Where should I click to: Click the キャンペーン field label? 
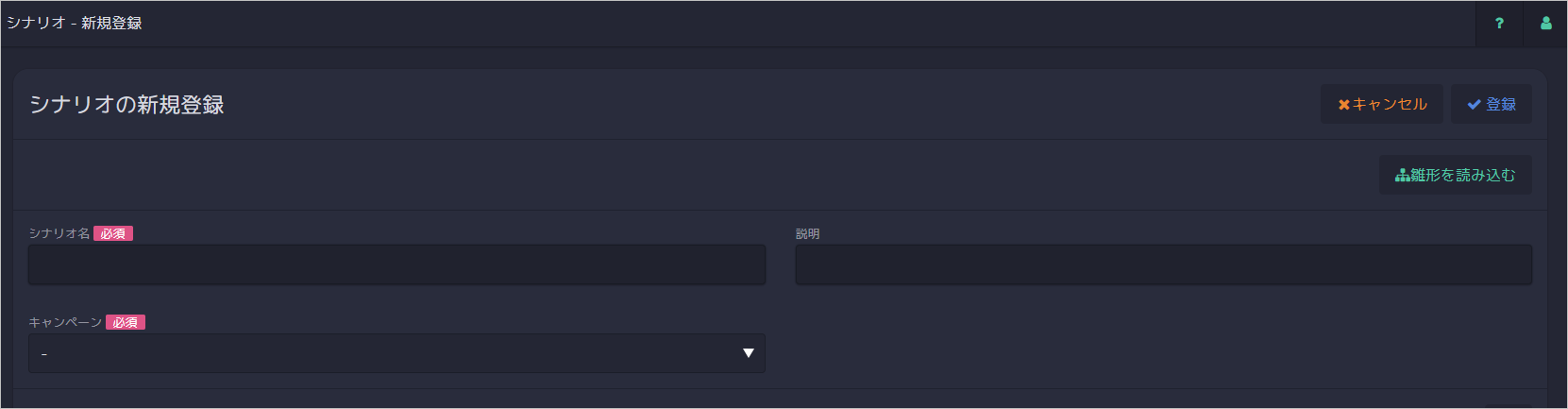pyautogui.click(x=65, y=322)
